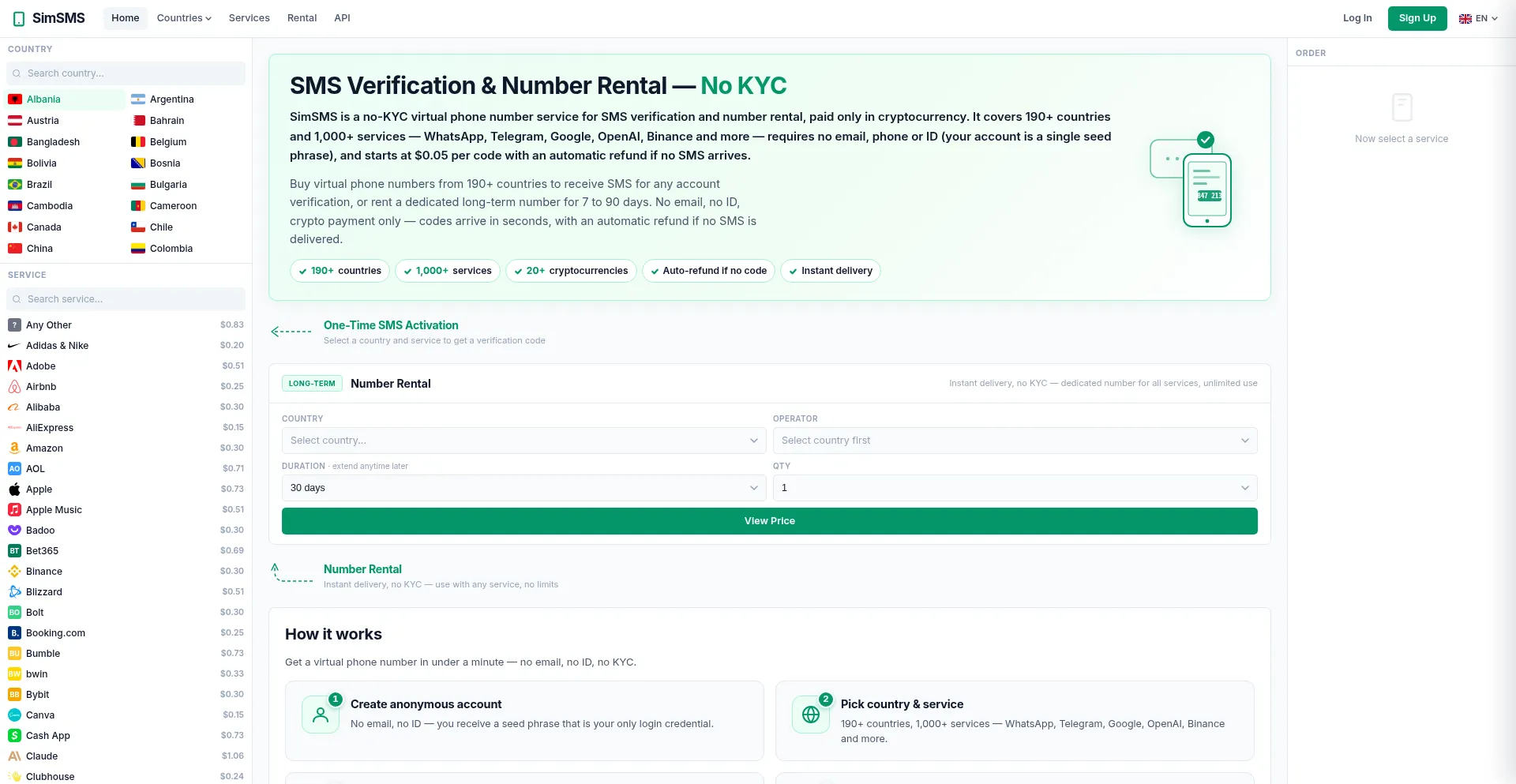Click the SimSMS phone logo icon
Screen dimensions: 1516x784
[x=19, y=18]
